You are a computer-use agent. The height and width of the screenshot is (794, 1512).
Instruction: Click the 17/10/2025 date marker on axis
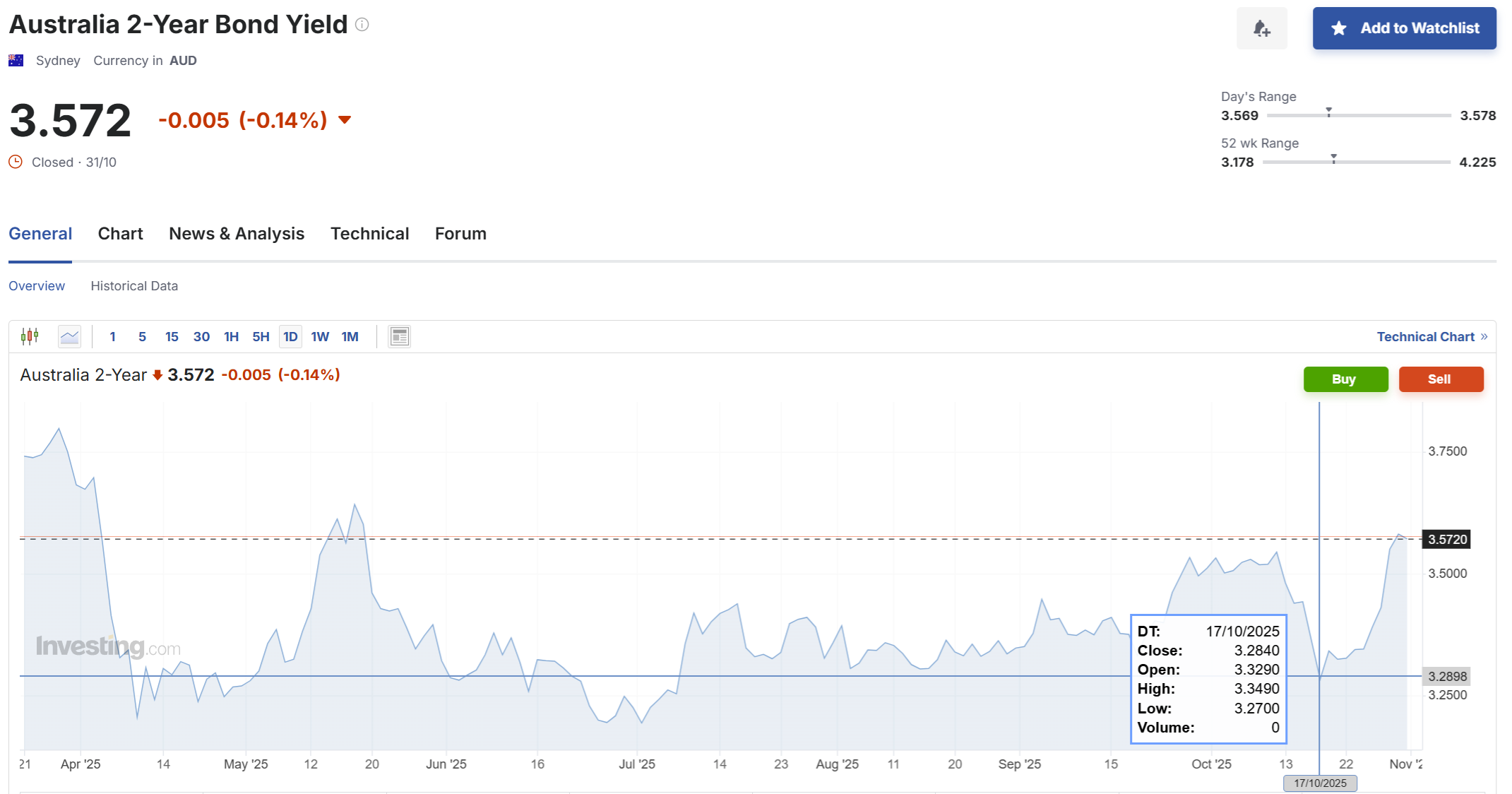(1319, 783)
